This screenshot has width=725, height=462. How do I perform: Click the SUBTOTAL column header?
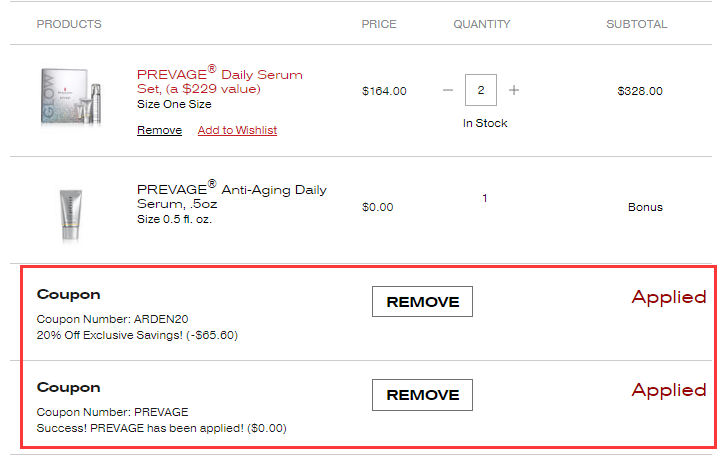click(x=636, y=24)
